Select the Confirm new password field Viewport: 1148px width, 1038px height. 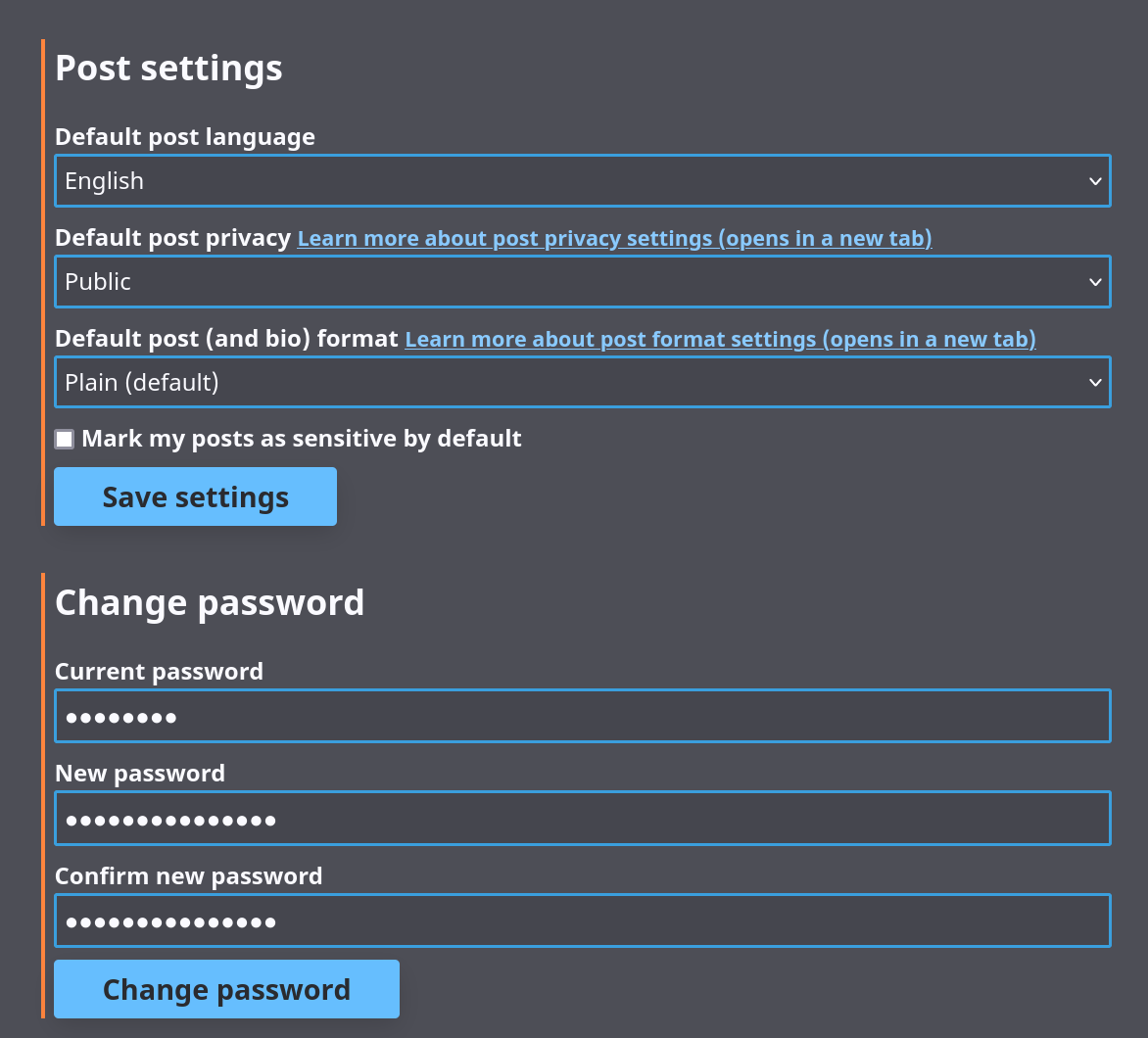tap(583, 920)
